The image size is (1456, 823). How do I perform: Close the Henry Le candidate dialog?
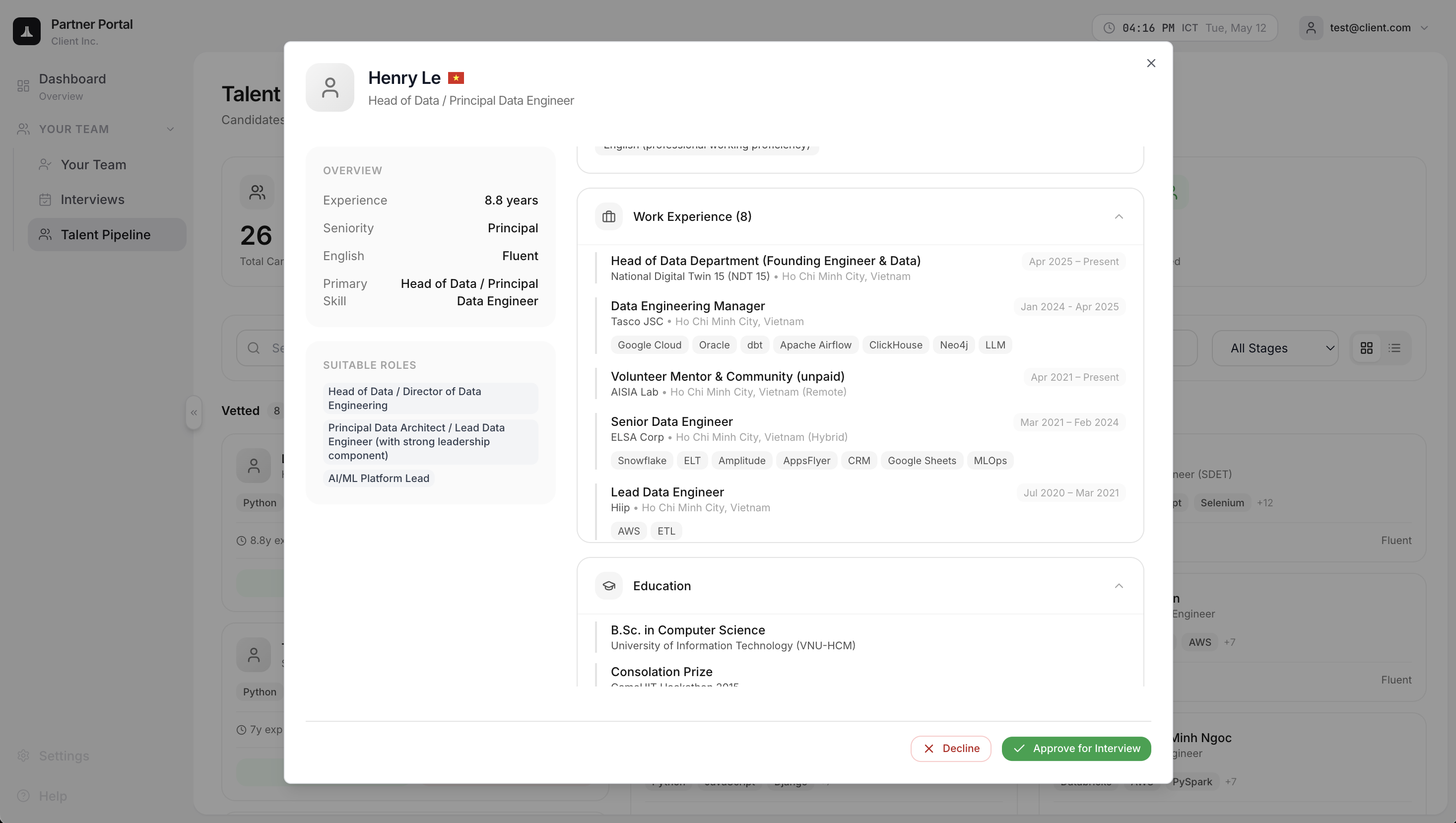(x=1151, y=64)
